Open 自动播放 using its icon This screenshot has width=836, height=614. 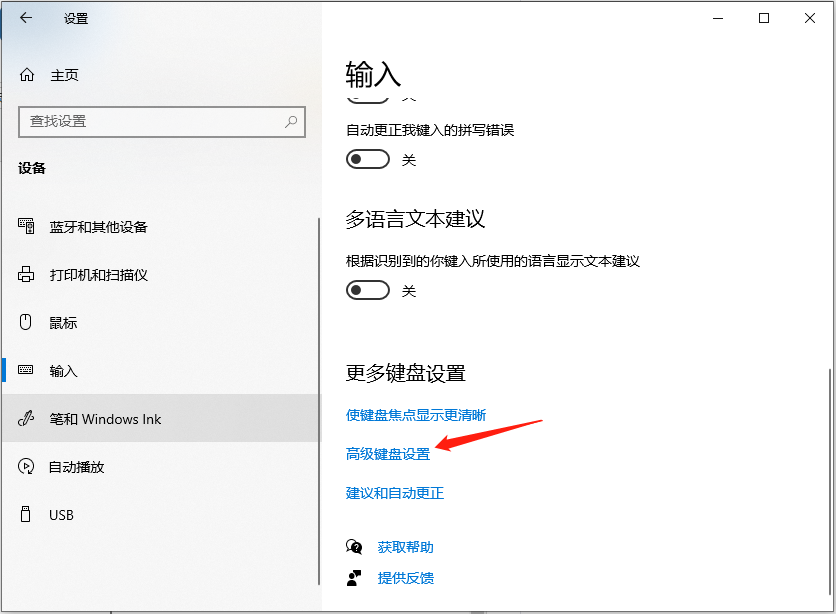[x=24, y=467]
